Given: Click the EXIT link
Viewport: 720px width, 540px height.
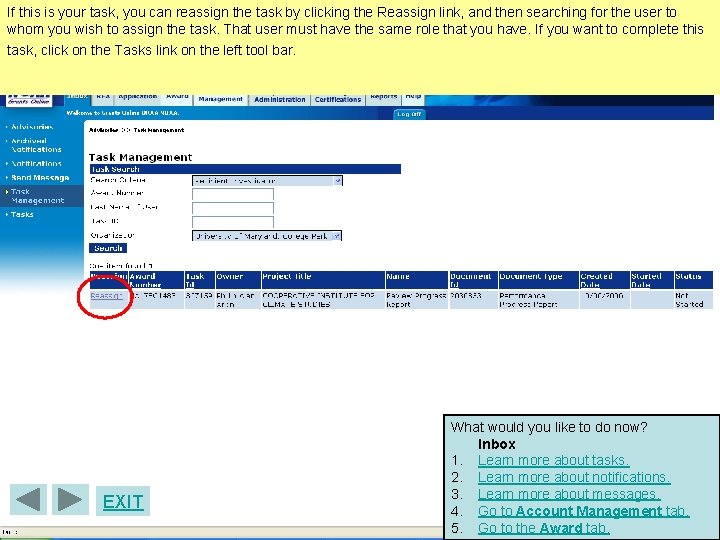Looking at the screenshot, I should coord(123,501).
